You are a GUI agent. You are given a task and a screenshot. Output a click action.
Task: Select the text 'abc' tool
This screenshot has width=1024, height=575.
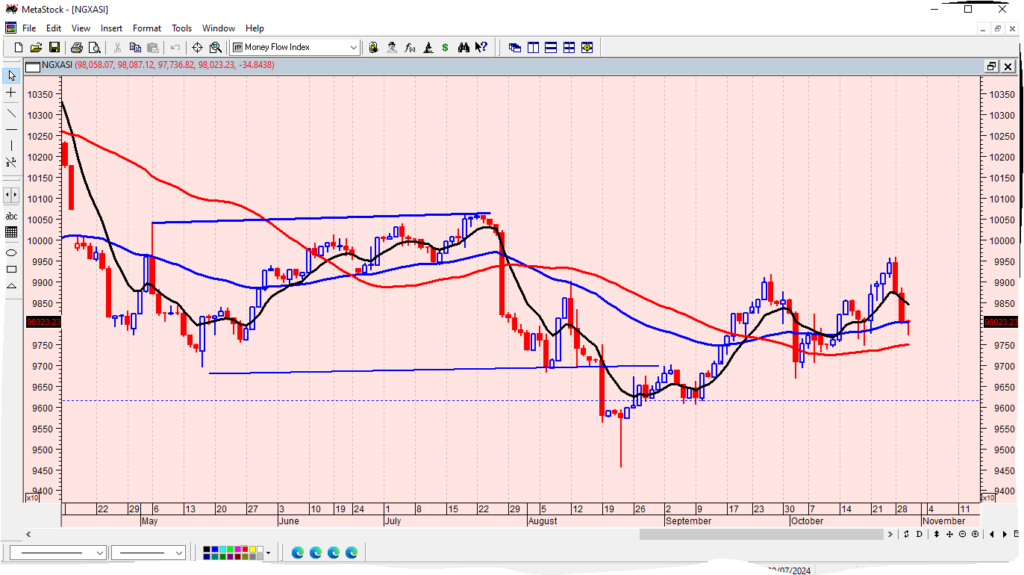click(11, 215)
